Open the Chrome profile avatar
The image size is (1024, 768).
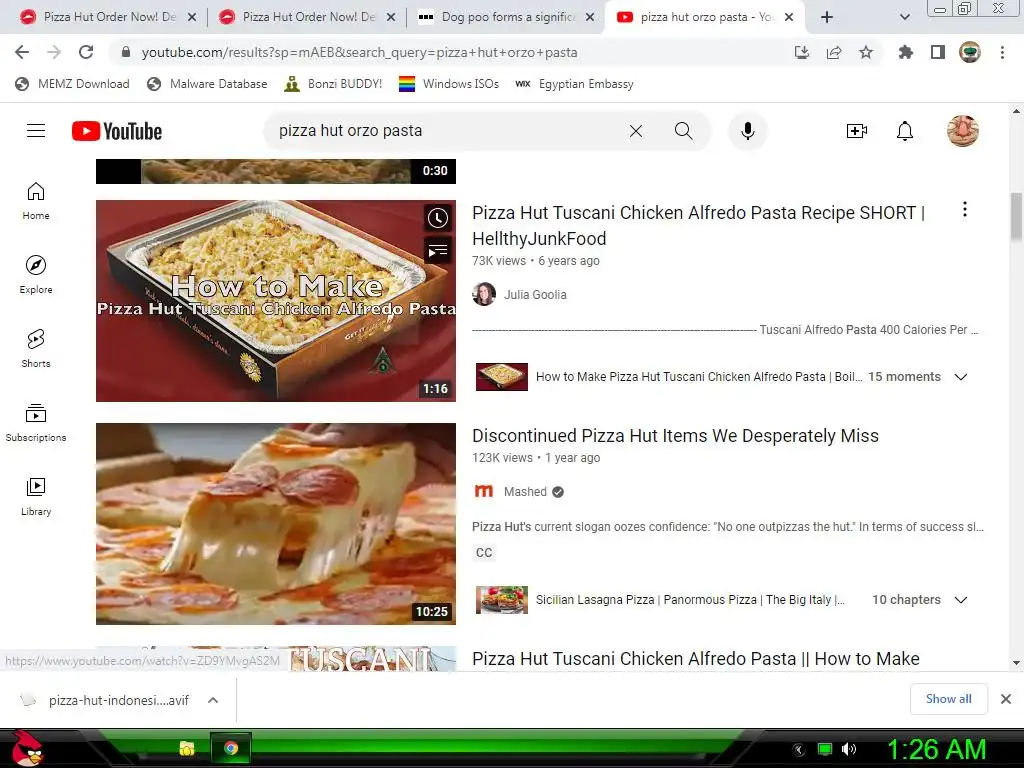(970, 52)
